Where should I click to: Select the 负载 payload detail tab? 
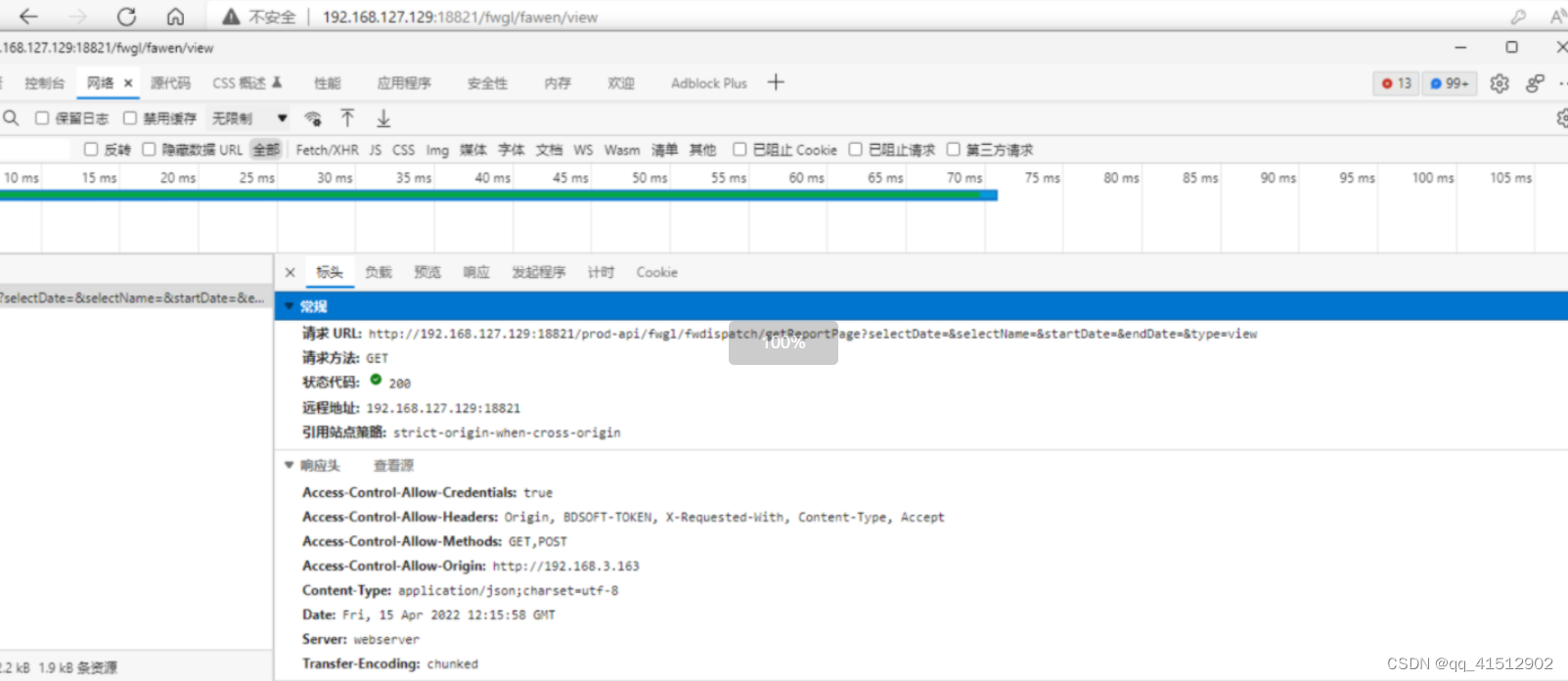pyautogui.click(x=379, y=272)
